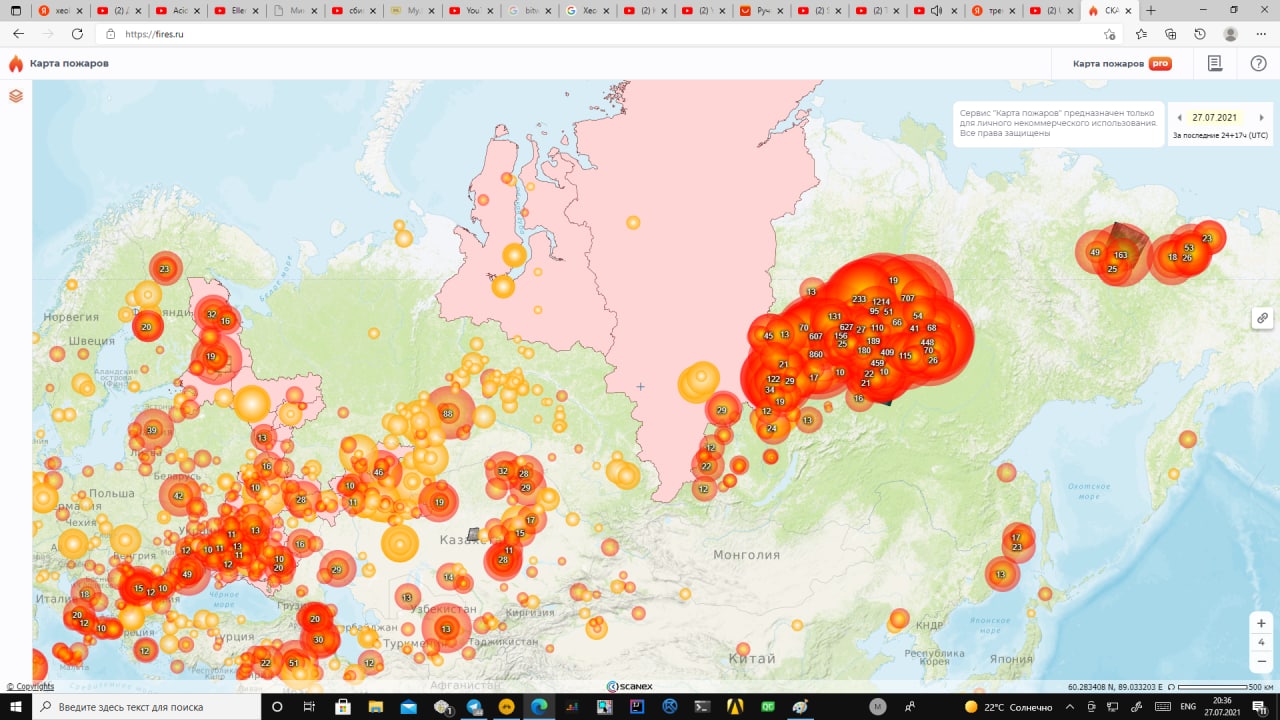Viewport: 1280px width, 720px height.
Task: Go to previous date arrow
Action: (x=1179, y=118)
